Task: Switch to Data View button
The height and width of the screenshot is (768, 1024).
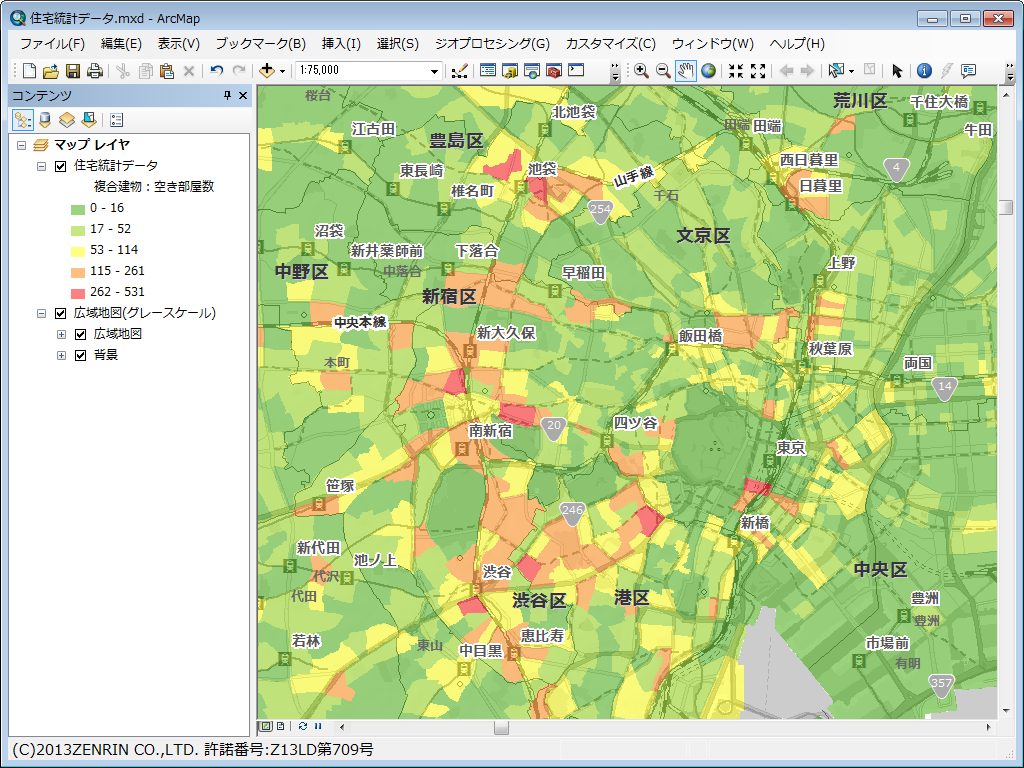Action: [x=266, y=726]
